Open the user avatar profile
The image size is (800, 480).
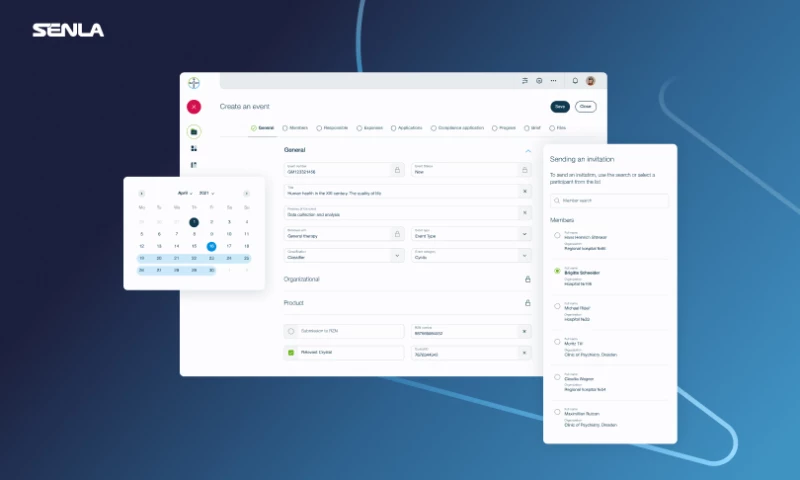[x=590, y=81]
